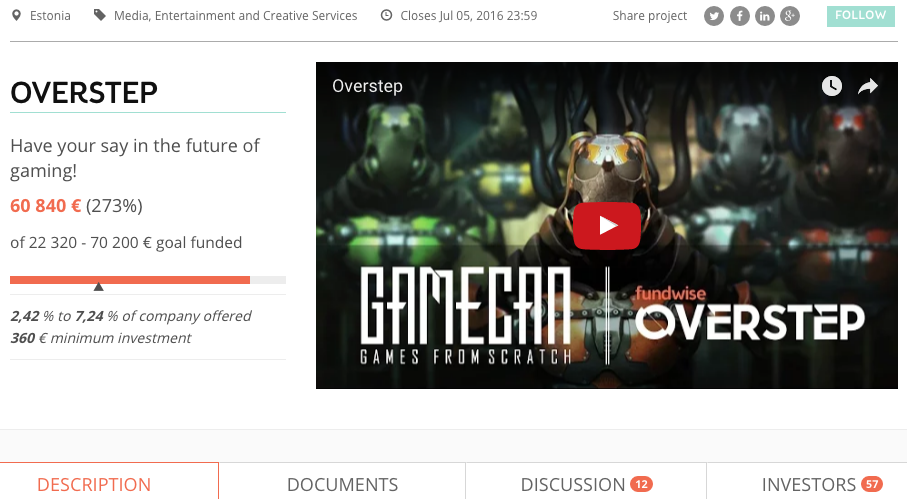Click the clock icon next to closing date
The width and height of the screenshot is (907, 499).
(x=386, y=16)
